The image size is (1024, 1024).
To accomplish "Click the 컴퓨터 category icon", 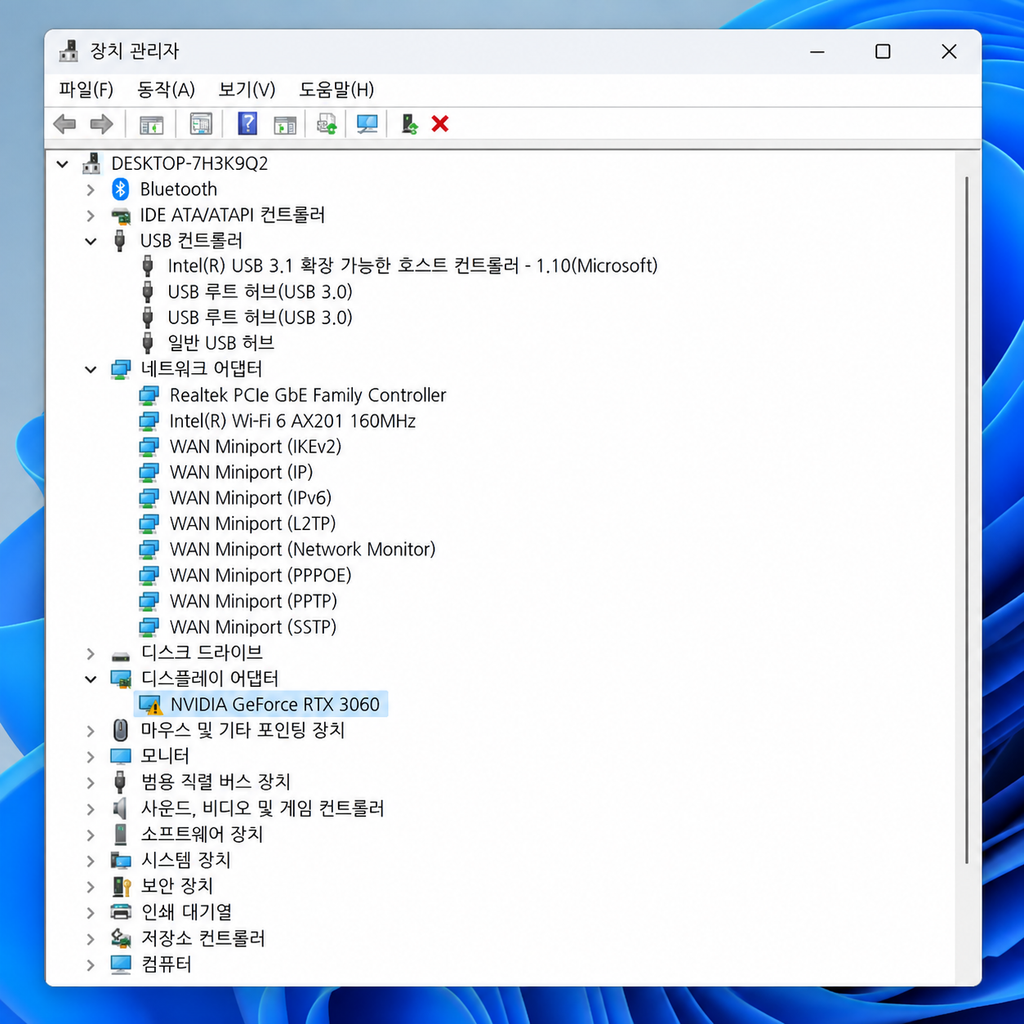I will coord(121,965).
